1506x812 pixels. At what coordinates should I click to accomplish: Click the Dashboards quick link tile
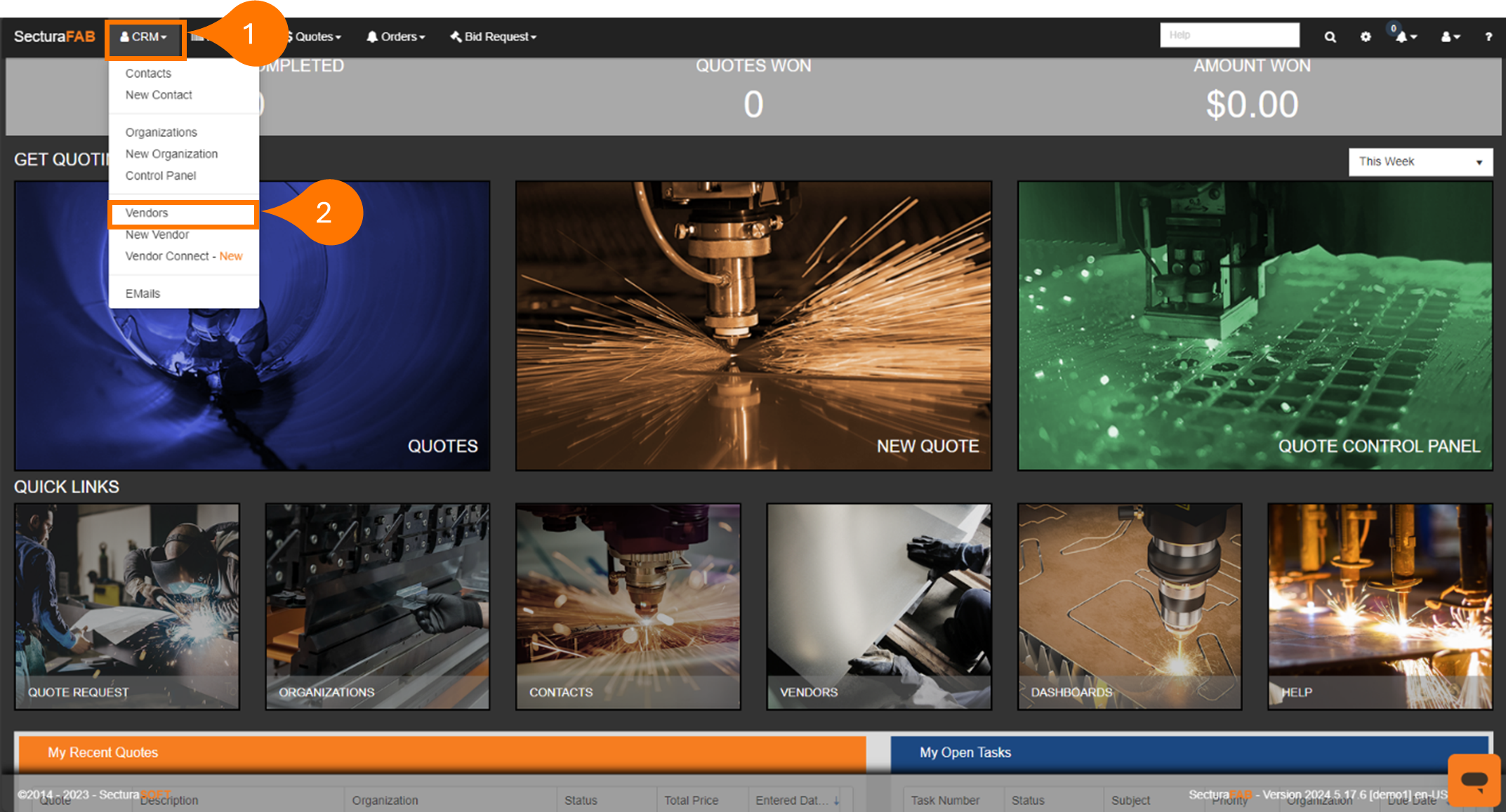1129,606
